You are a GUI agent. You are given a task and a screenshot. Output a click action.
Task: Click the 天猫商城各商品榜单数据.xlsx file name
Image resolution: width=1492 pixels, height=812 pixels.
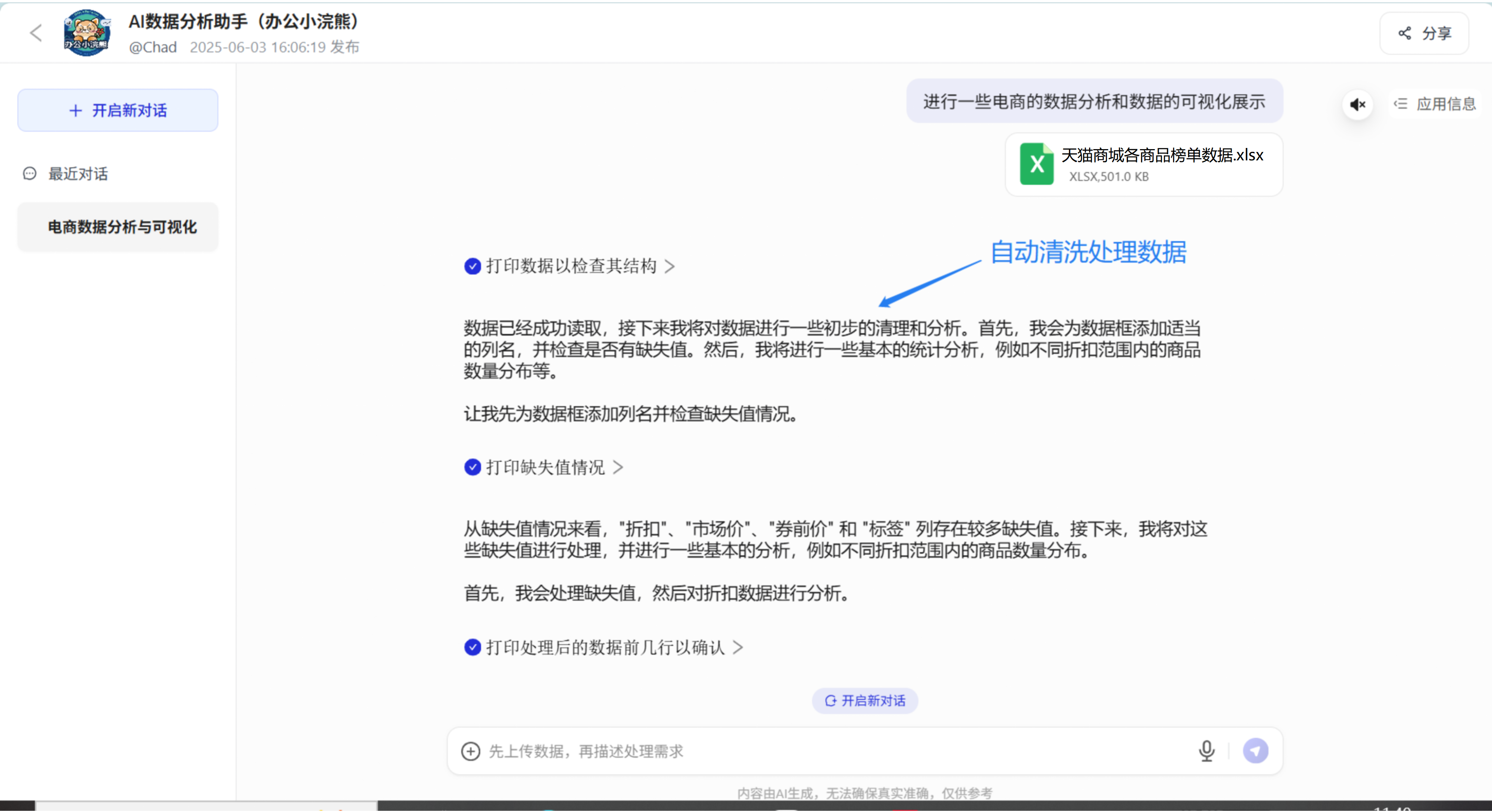point(1162,155)
